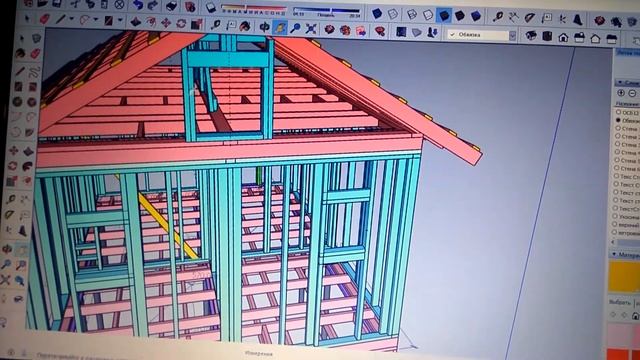
Task: Set 'ветровые' layer as current
Action: coord(615,232)
